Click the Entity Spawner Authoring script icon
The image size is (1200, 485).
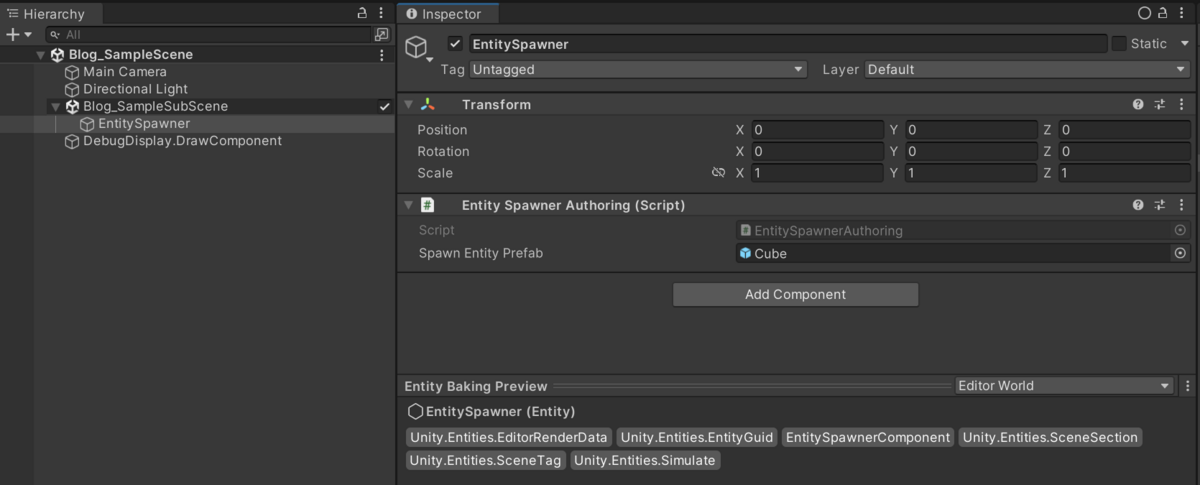pos(428,205)
